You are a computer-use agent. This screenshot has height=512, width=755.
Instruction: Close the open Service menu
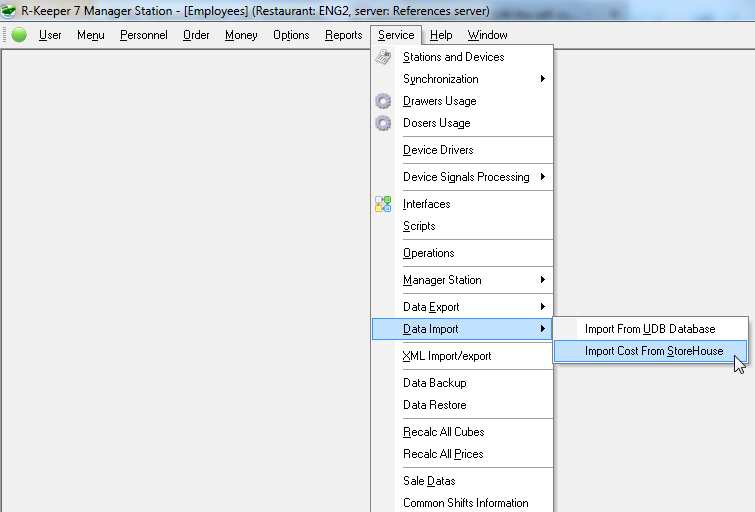(x=396, y=35)
